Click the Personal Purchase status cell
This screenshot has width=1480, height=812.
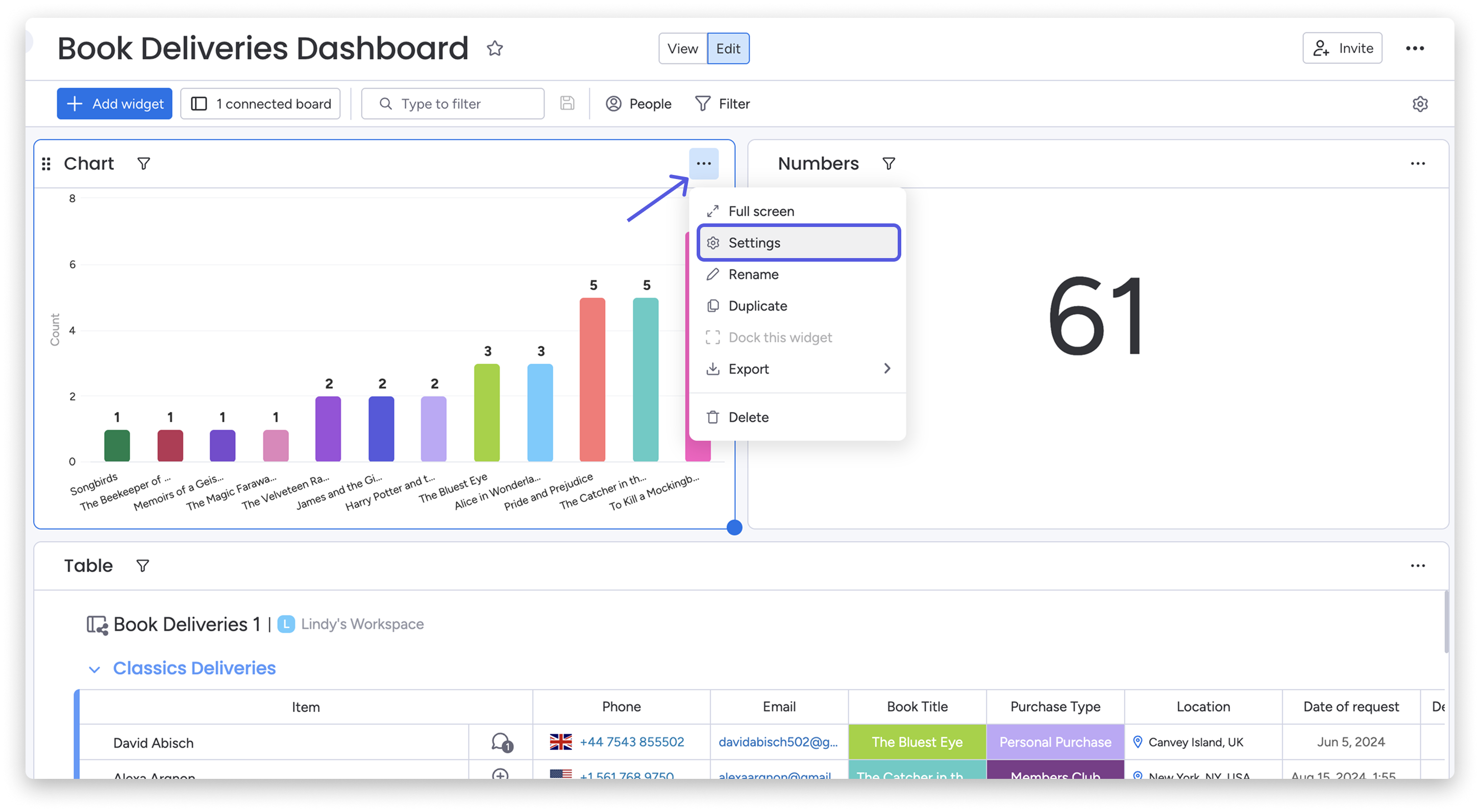1055,742
